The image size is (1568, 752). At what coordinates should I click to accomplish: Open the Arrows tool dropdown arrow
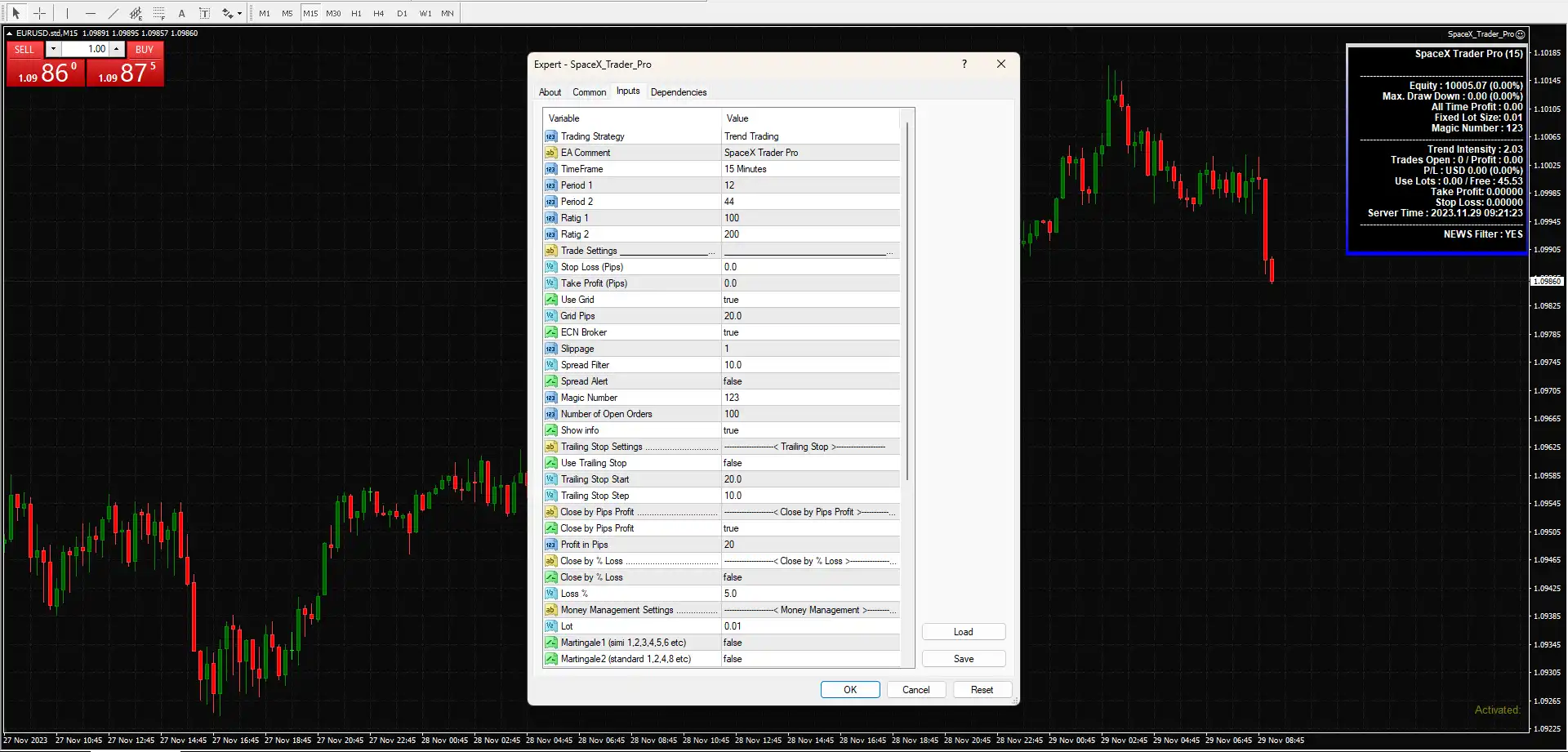tap(239, 13)
